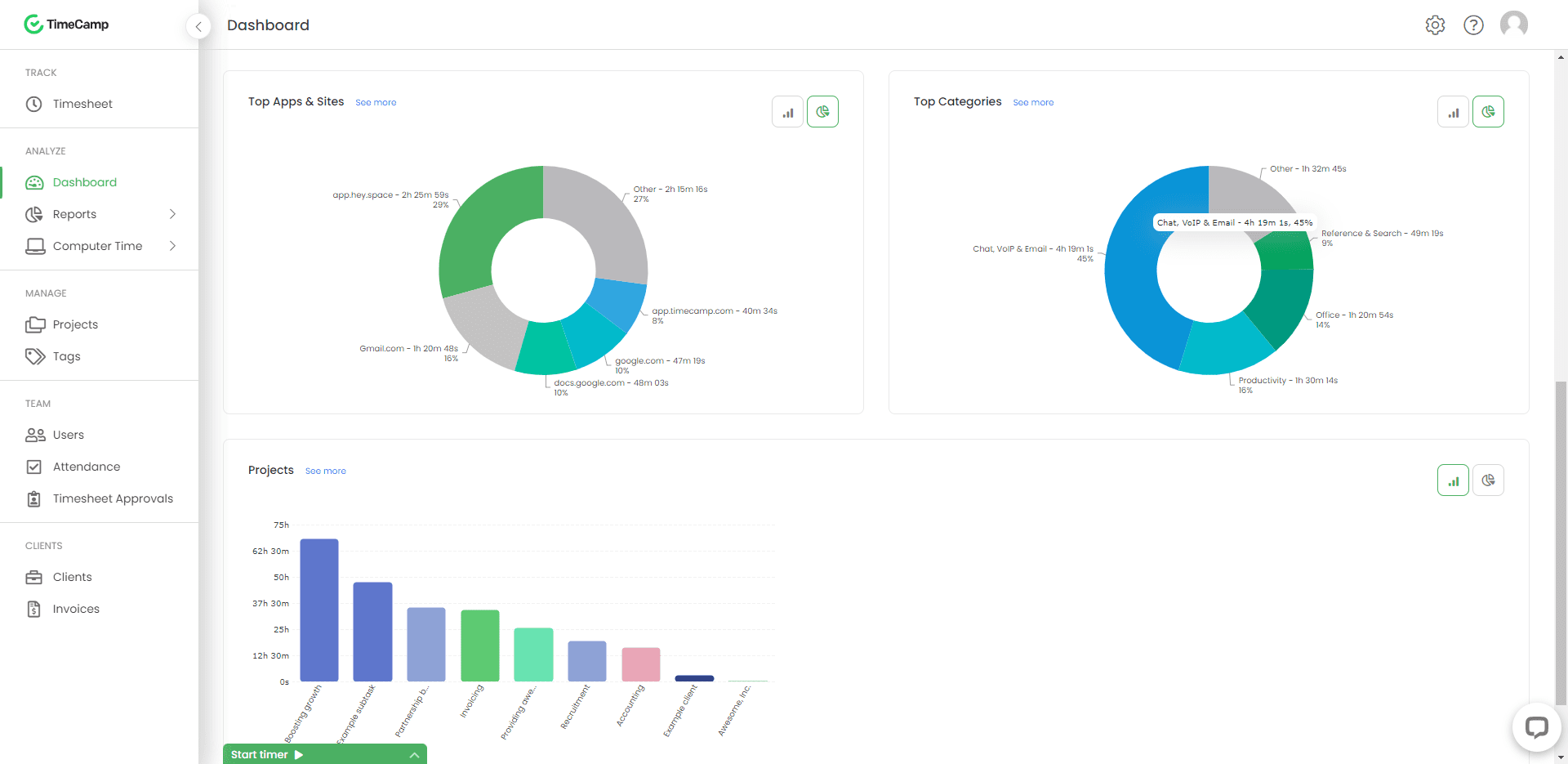Click the page vertical scrollbar
Screen dimensions: 1568x764
1561,543
